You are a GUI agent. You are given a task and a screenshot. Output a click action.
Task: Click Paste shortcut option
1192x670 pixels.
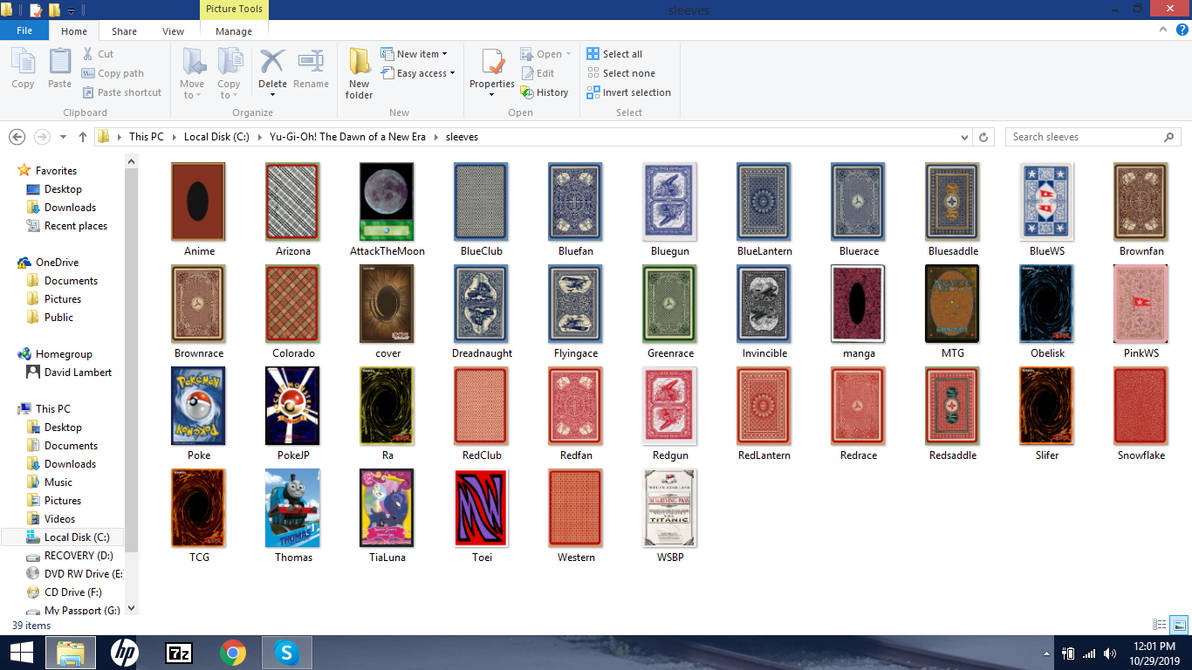(x=122, y=92)
